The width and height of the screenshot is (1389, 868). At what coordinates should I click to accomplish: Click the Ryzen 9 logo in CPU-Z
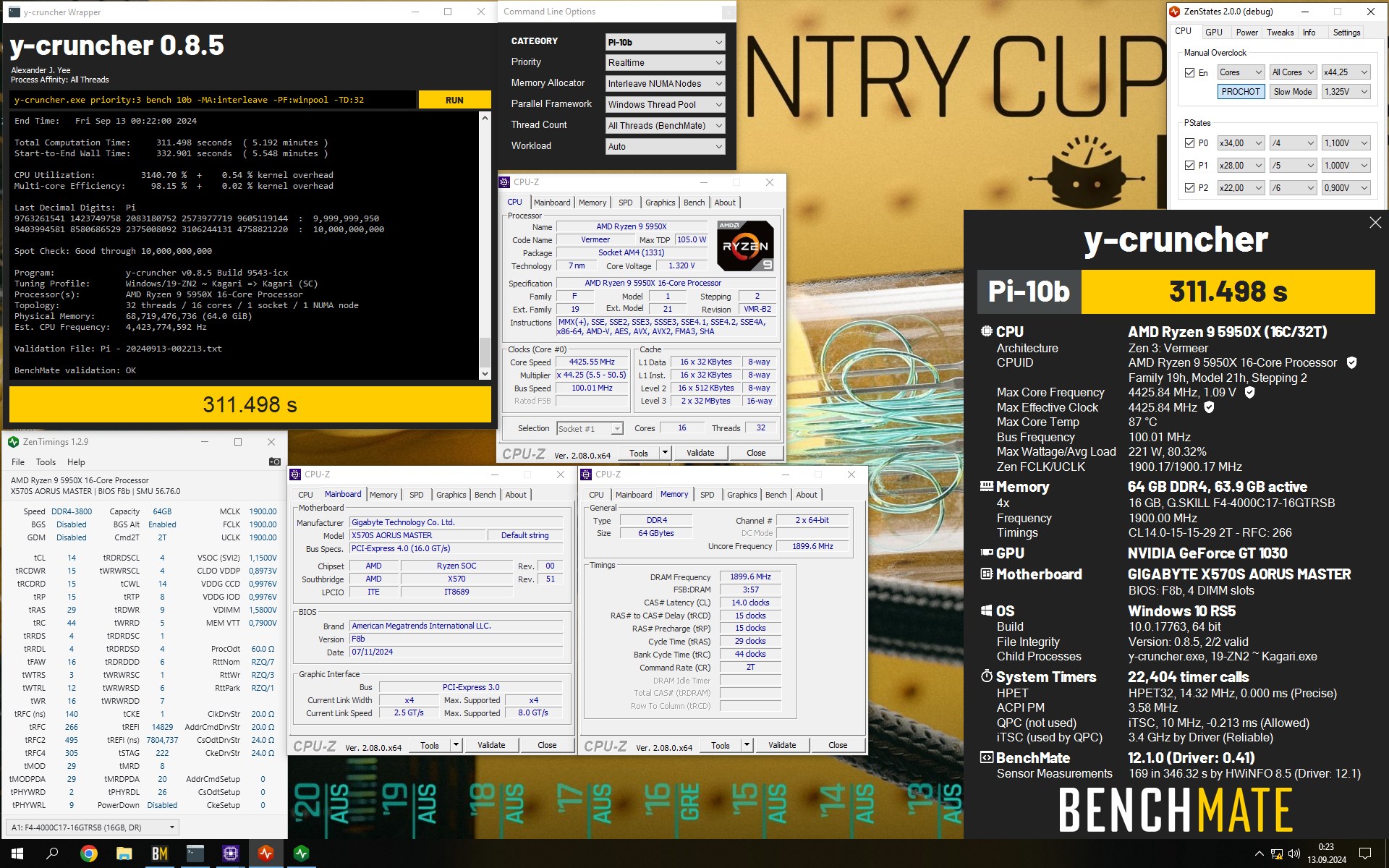tap(745, 246)
